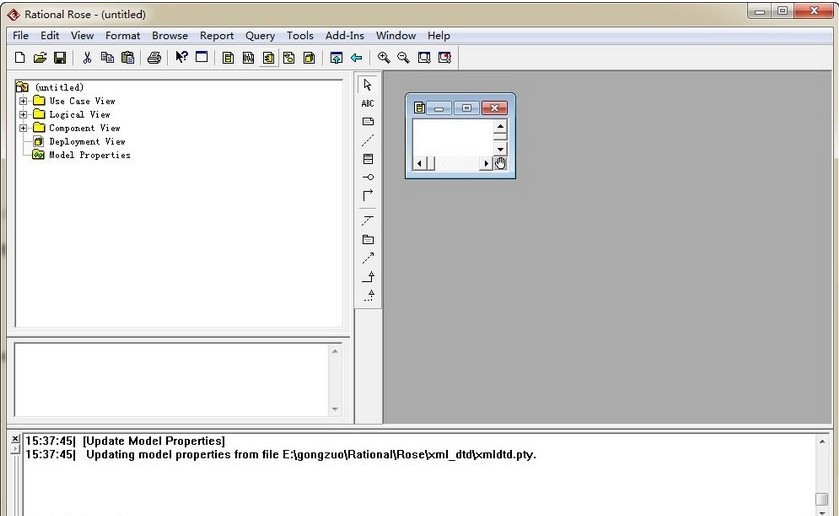This screenshot has height=516, width=839.
Task: Click the back arrow toolbar icon
Action: coord(356,58)
